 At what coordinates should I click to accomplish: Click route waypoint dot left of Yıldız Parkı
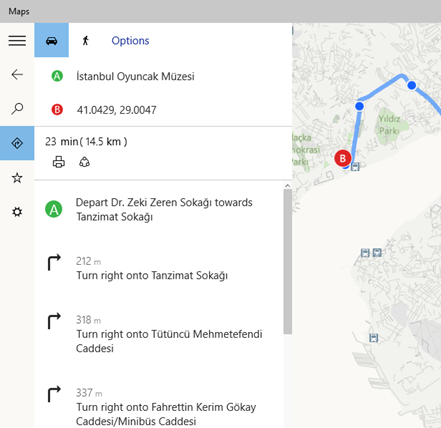click(359, 106)
